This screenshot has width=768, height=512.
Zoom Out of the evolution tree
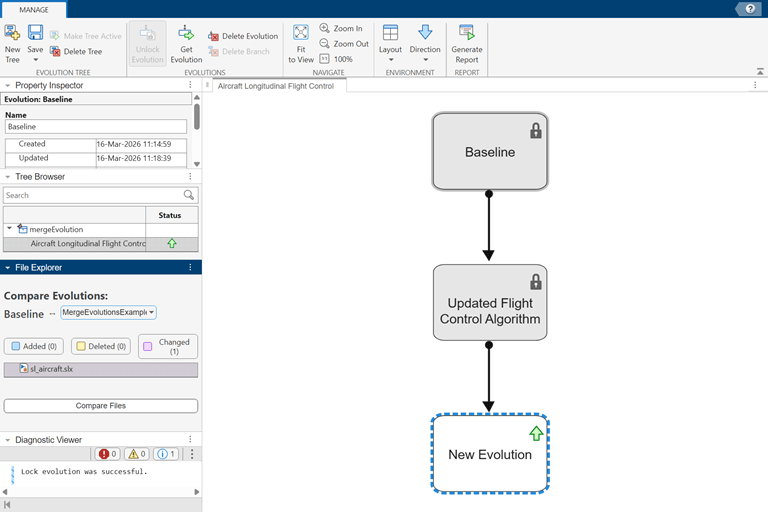(344, 44)
